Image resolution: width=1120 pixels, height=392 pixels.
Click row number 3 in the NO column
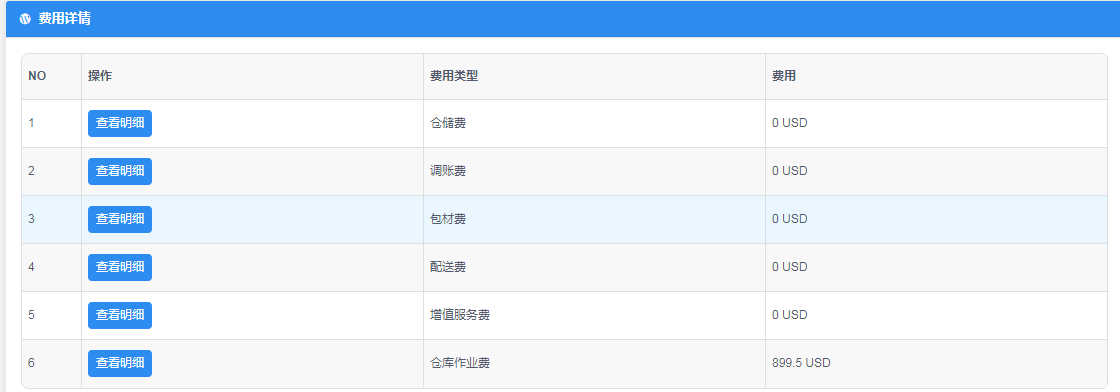point(31,219)
